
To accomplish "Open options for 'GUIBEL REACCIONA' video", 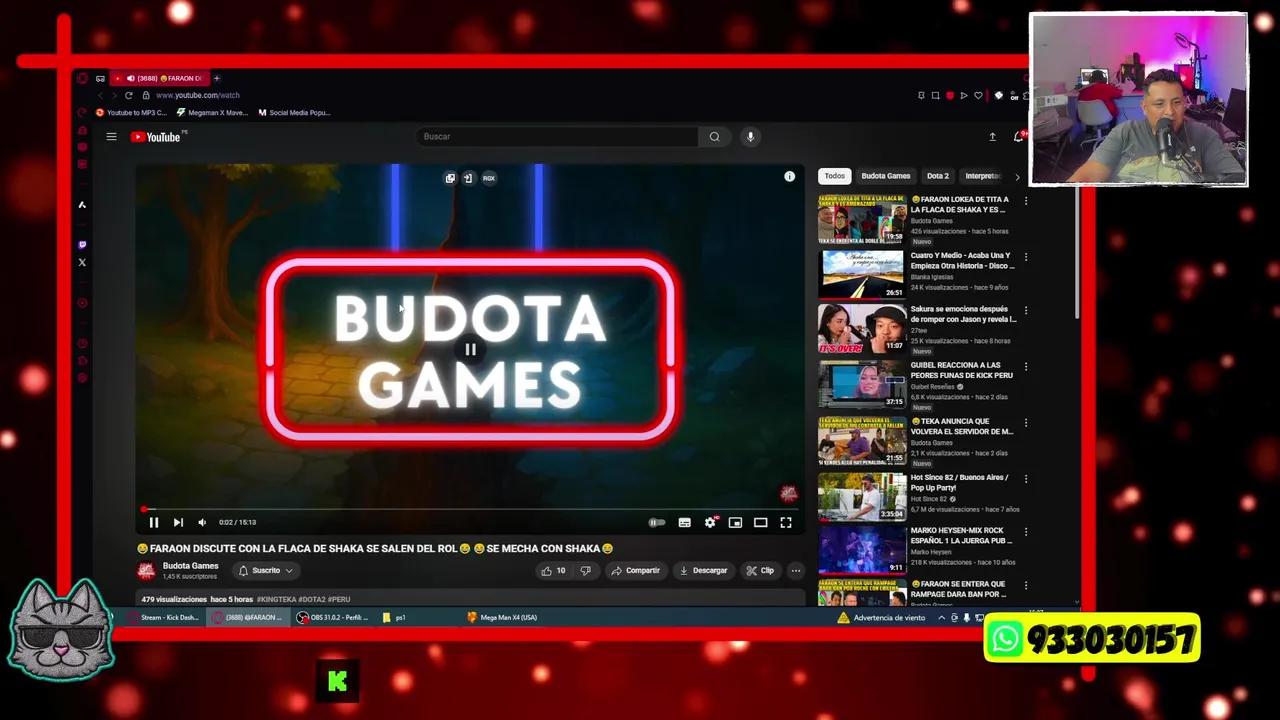I will 1025,366.
